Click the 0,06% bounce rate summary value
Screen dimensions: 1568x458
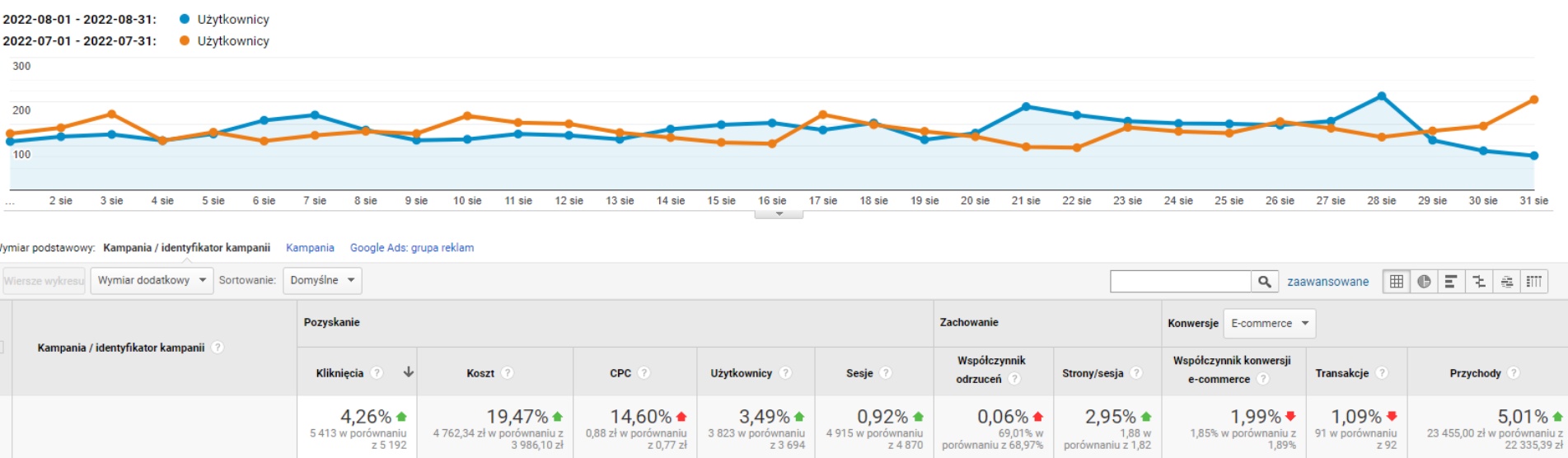coord(1003,417)
